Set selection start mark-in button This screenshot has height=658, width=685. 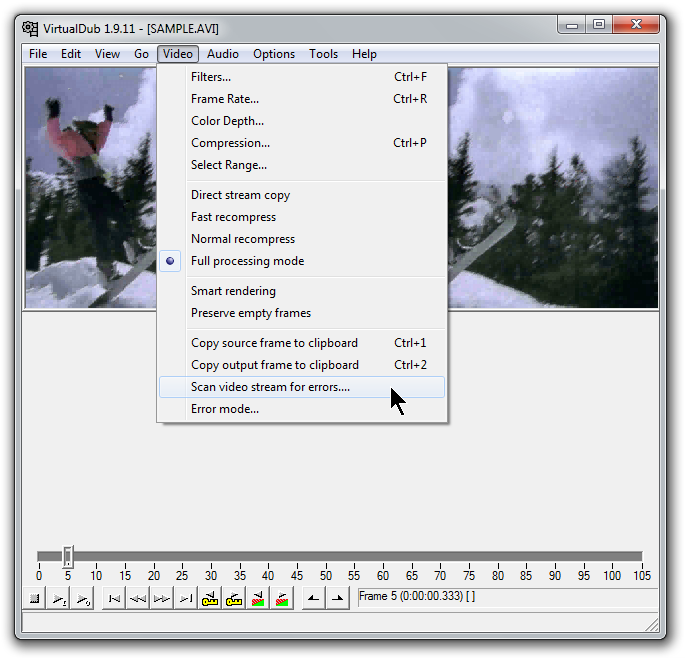[x=313, y=599]
